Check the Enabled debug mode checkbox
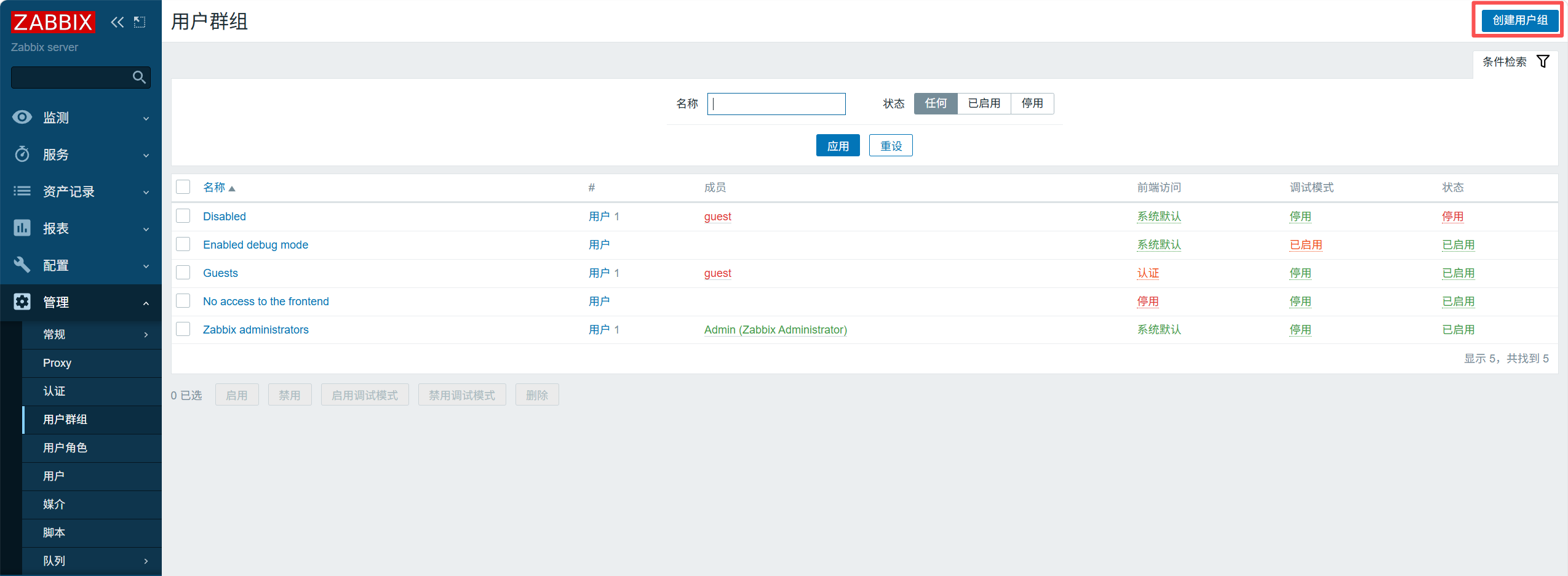Image resolution: width=1568 pixels, height=576 pixels. pos(183,244)
